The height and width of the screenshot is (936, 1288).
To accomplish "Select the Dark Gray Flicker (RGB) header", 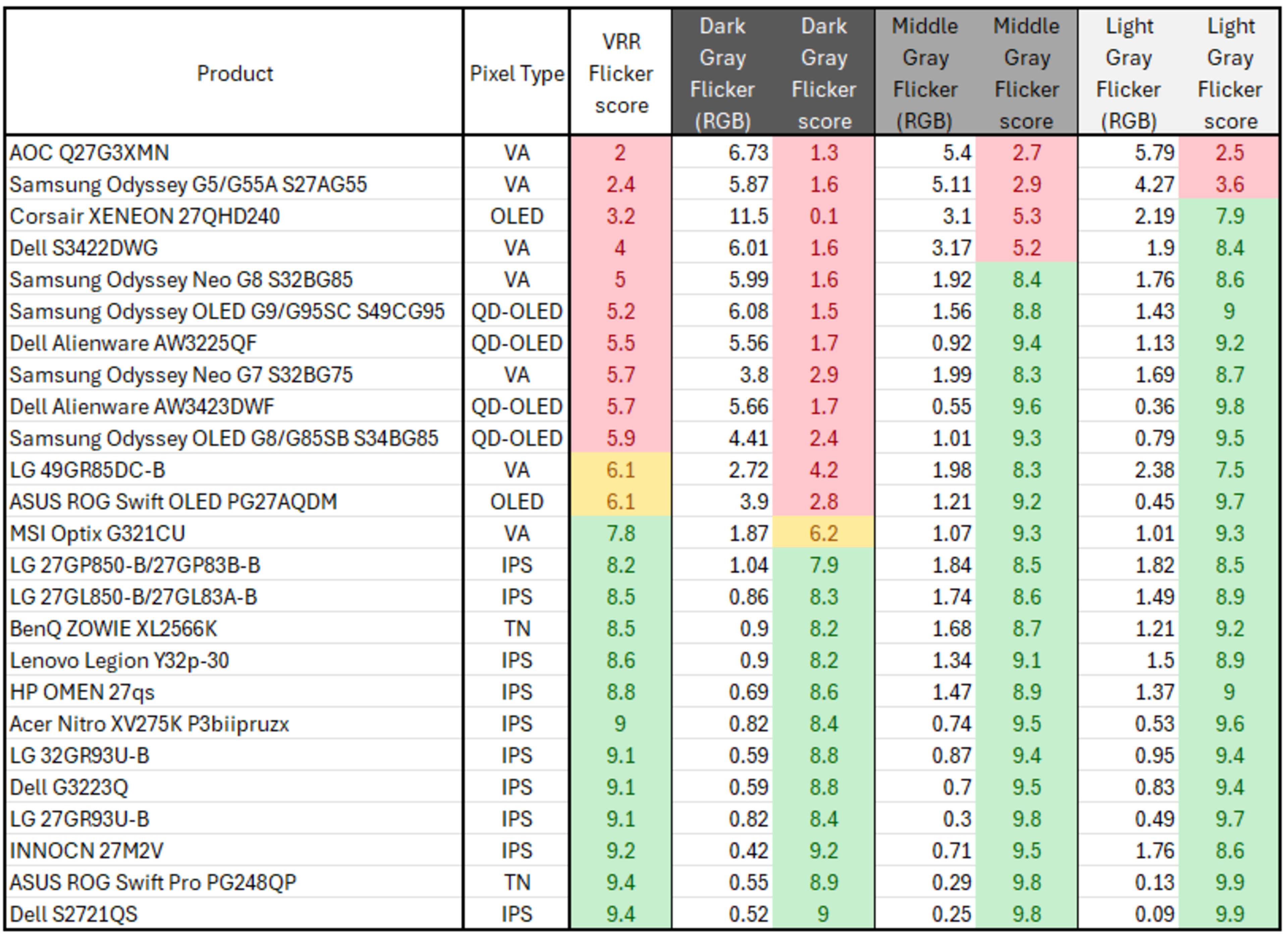I will point(722,73).
